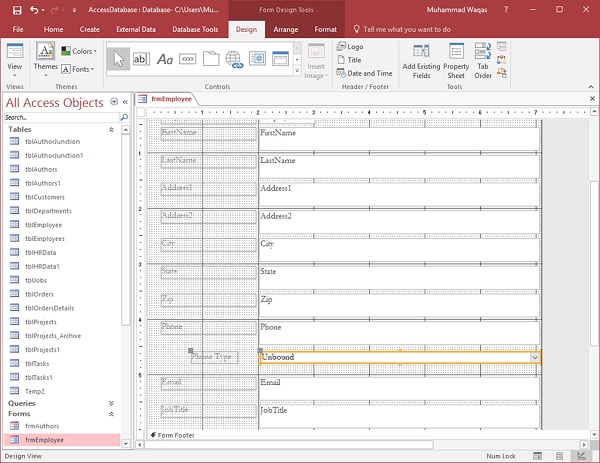This screenshot has height=463, width=600.
Task: Select the Button control tool
Action: point(188,59)
